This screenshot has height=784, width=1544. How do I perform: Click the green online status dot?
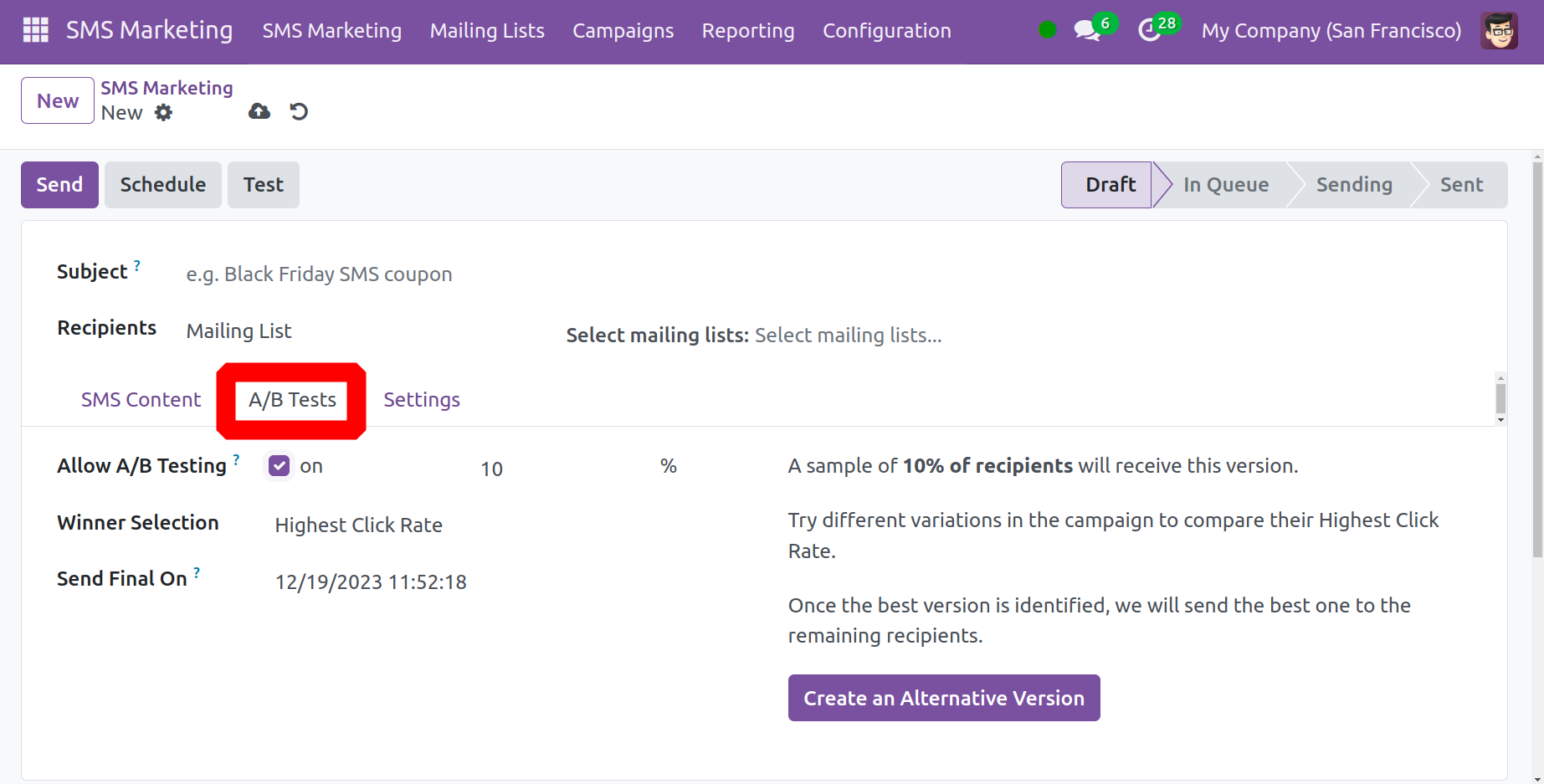click(x=1047, y=30)
